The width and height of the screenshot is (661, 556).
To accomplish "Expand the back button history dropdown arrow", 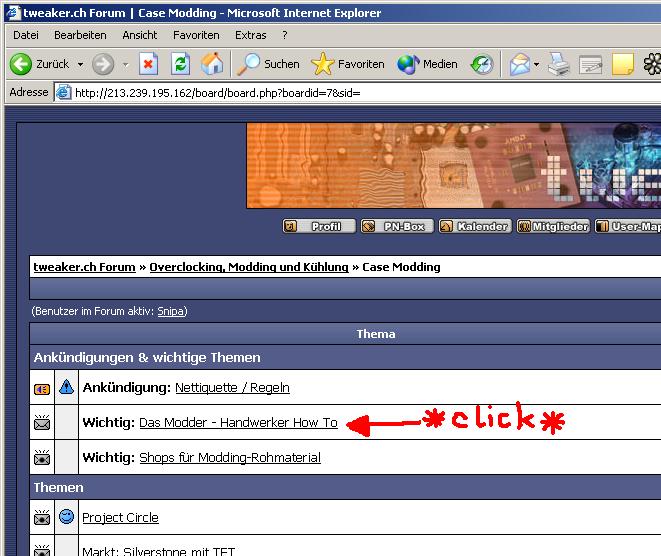I will click(x=79, y=64).
